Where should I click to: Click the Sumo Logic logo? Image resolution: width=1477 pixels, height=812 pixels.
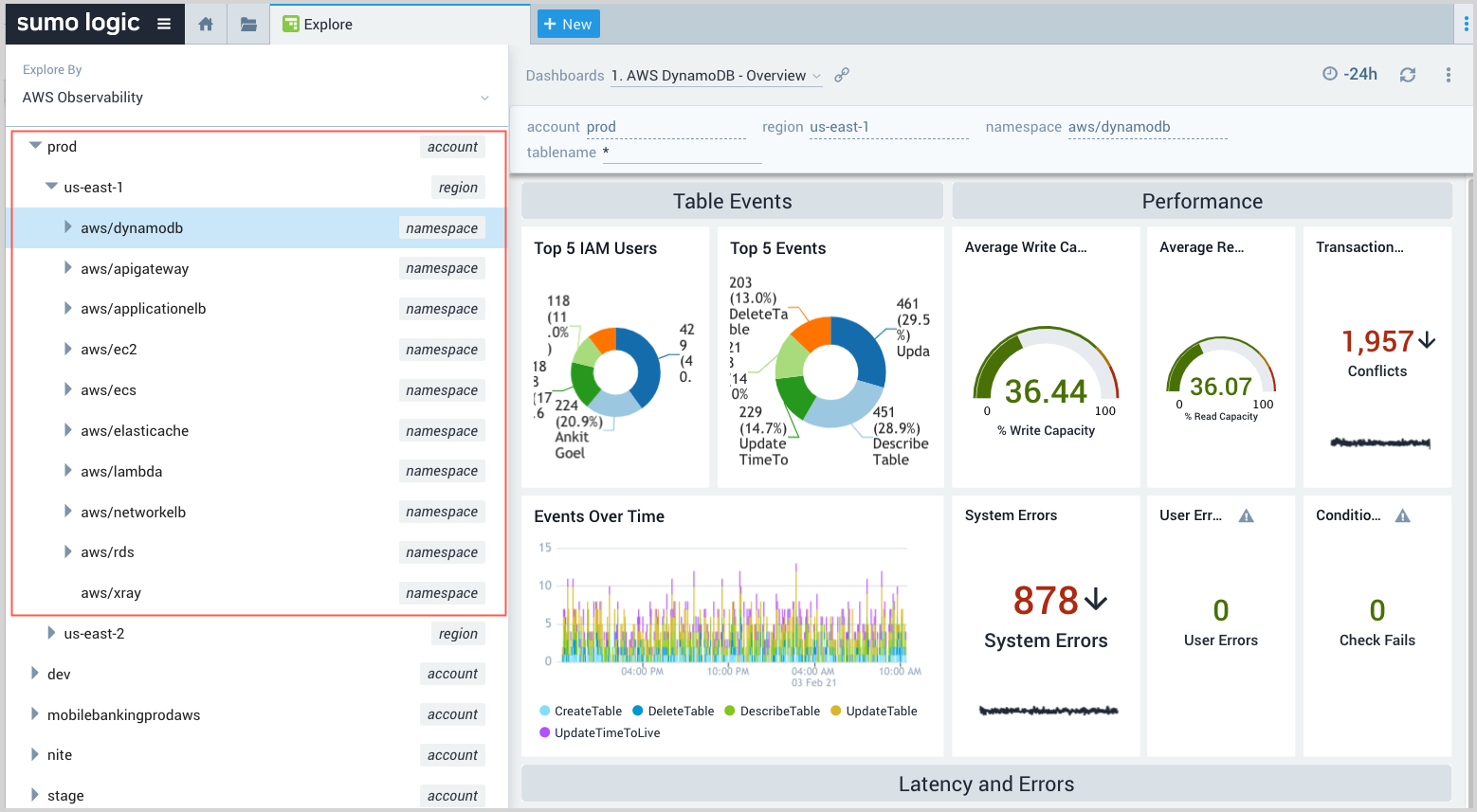(79, 23)
